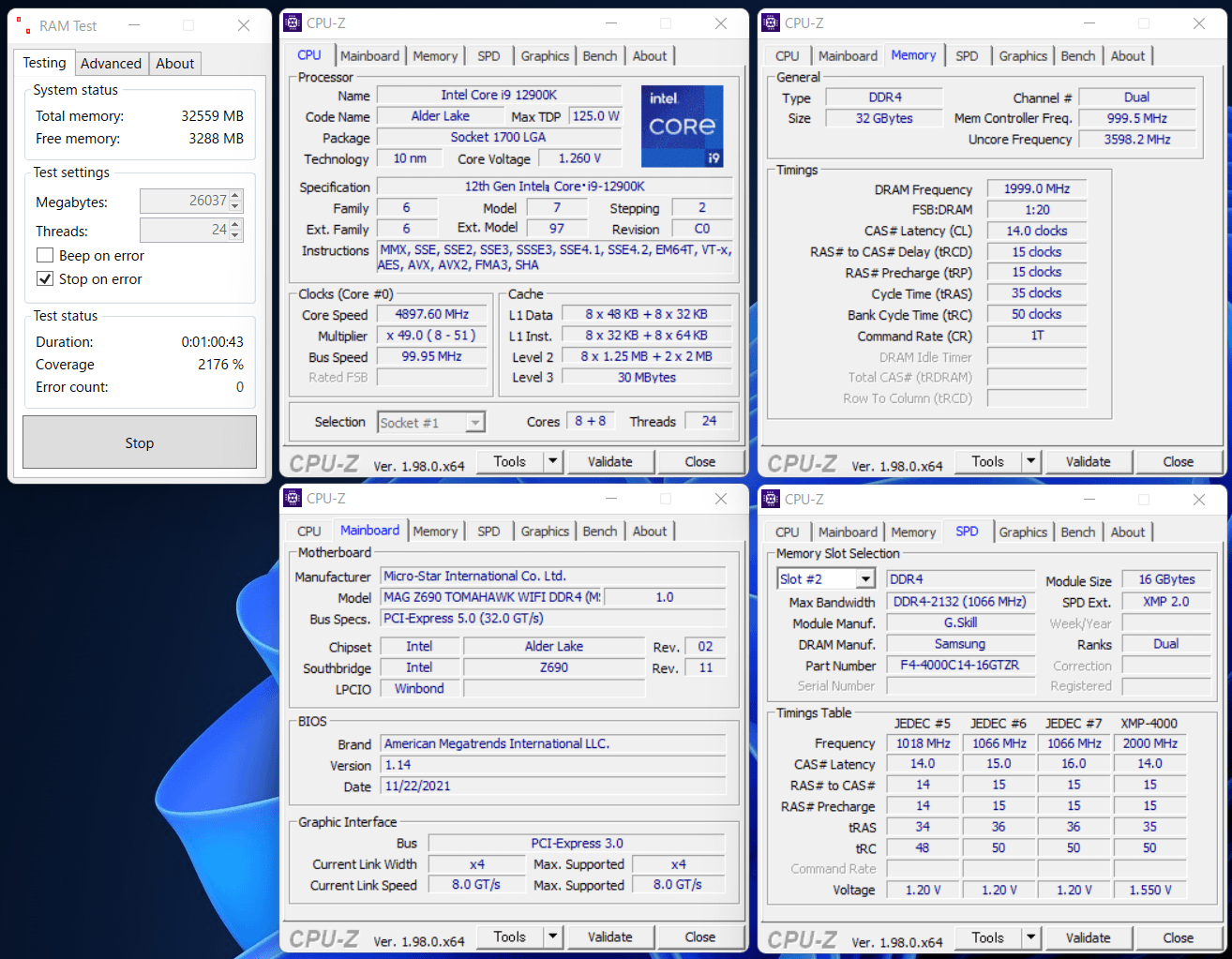The image size is (1232, 959).
Task: Click the CAS# Latency value 14.0 clocks
Action: (x=1037, y=231)
